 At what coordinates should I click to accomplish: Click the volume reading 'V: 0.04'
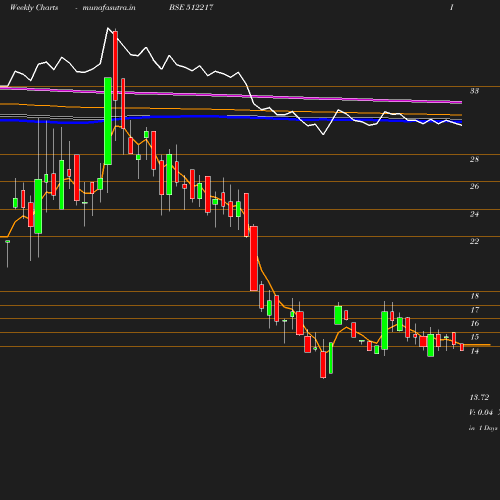(481, 412)
